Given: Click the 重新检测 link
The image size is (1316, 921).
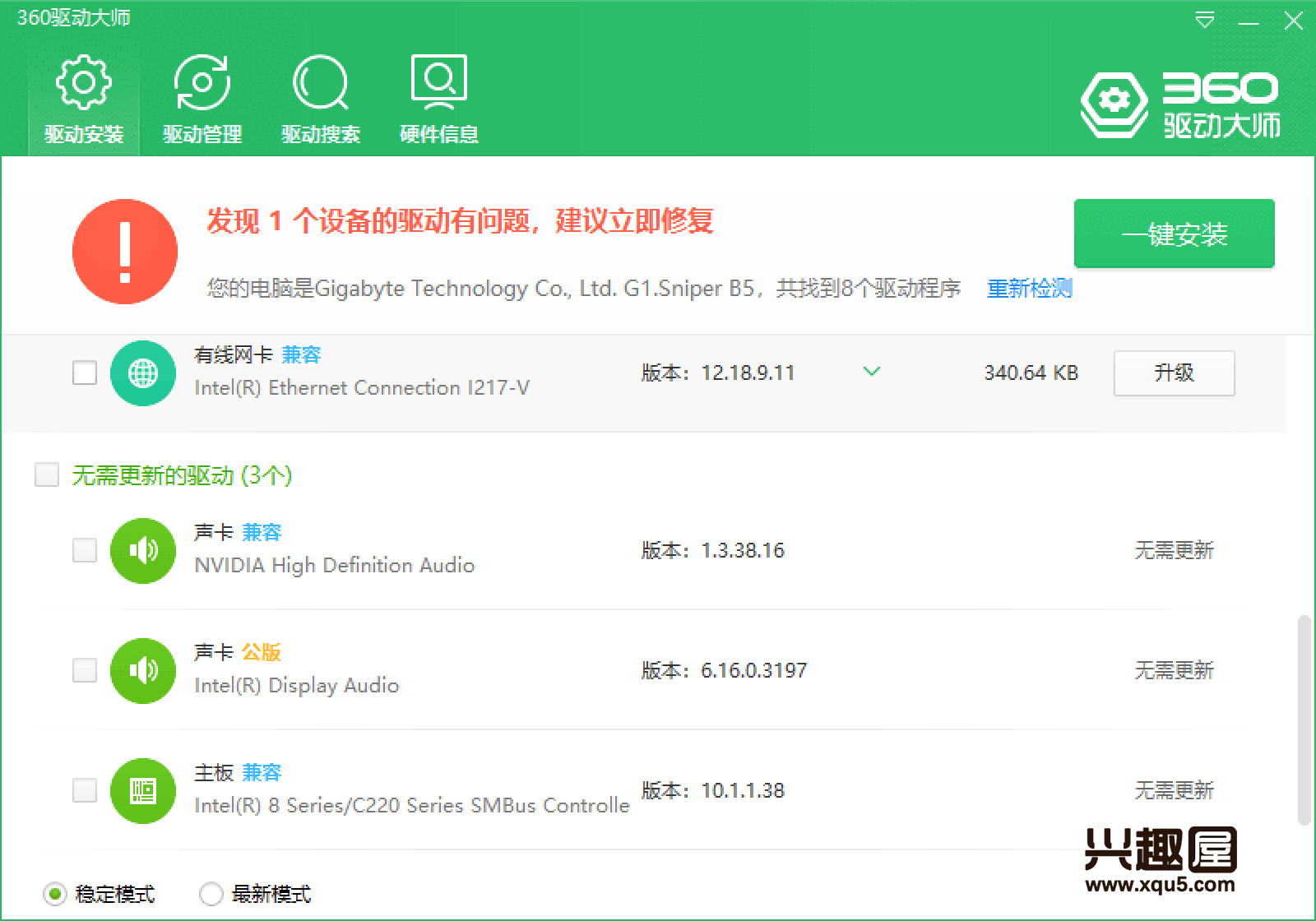Looking at the screenshot, I should (x=1030, y=289).
